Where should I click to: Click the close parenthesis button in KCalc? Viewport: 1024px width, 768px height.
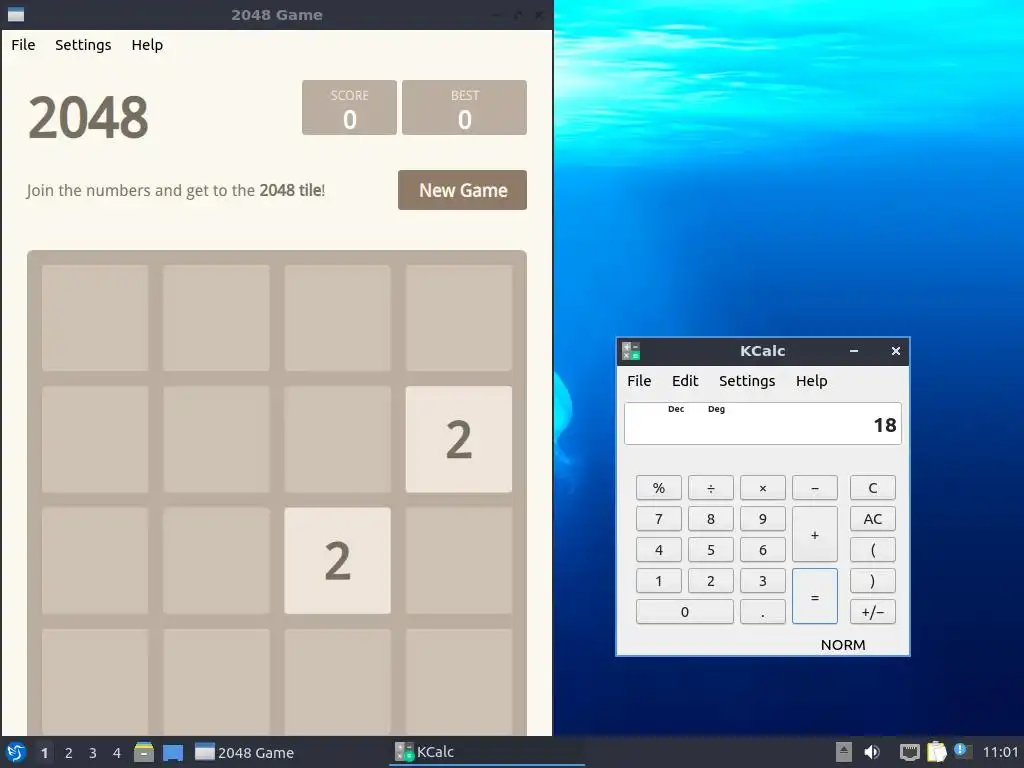872,581
